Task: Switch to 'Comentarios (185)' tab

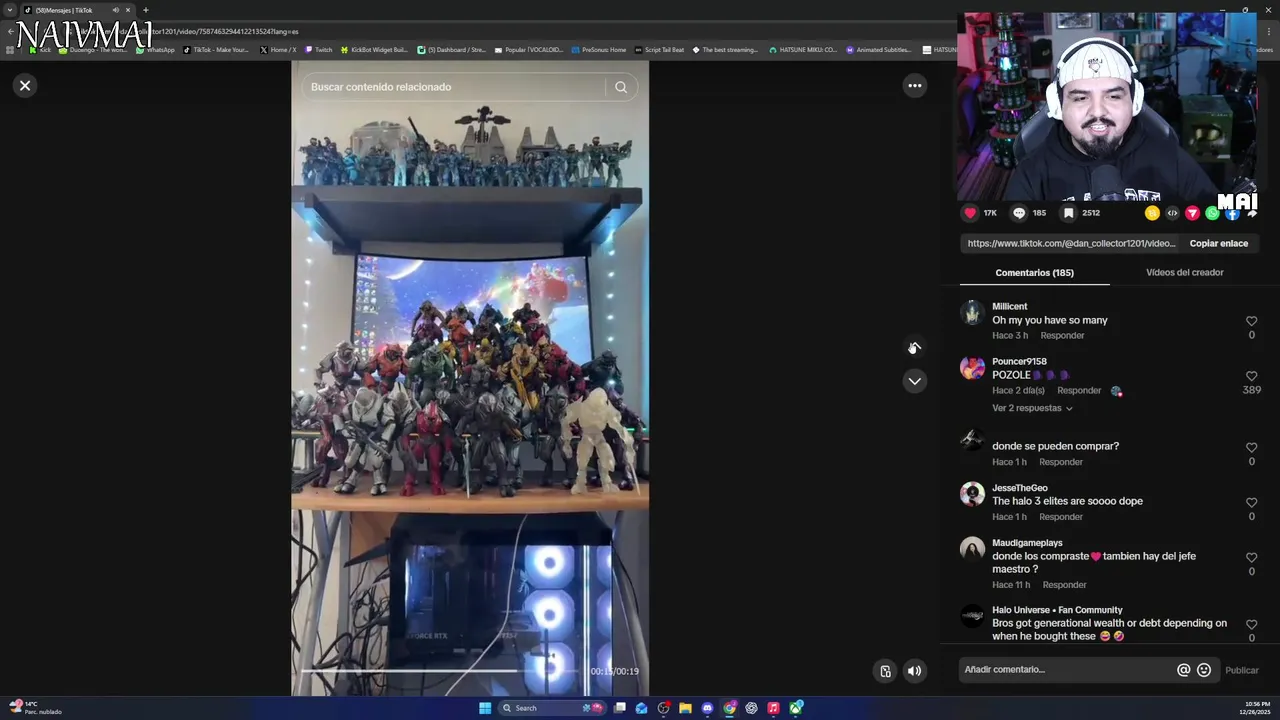Action: point(1034,272)
